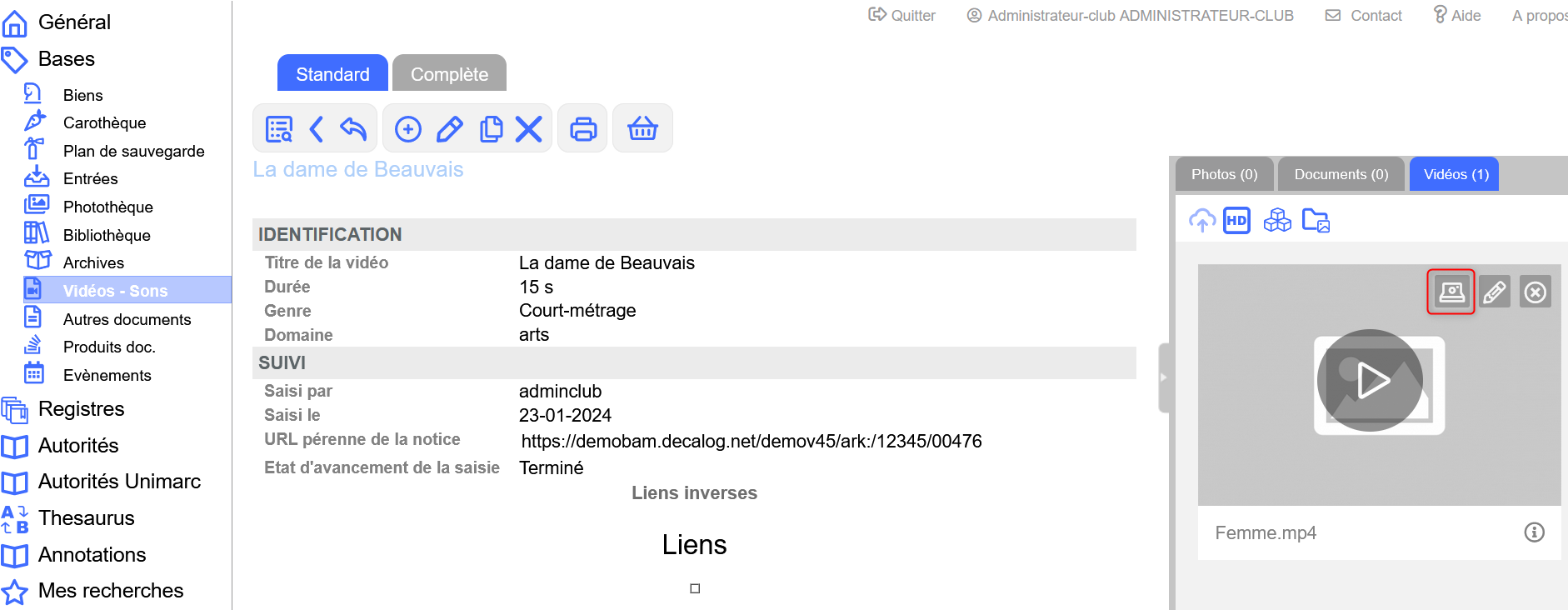Duplicate the record with copy icon
This screenshot has height=610, width=1568.
pyautogui.click(x=492, y=129)
